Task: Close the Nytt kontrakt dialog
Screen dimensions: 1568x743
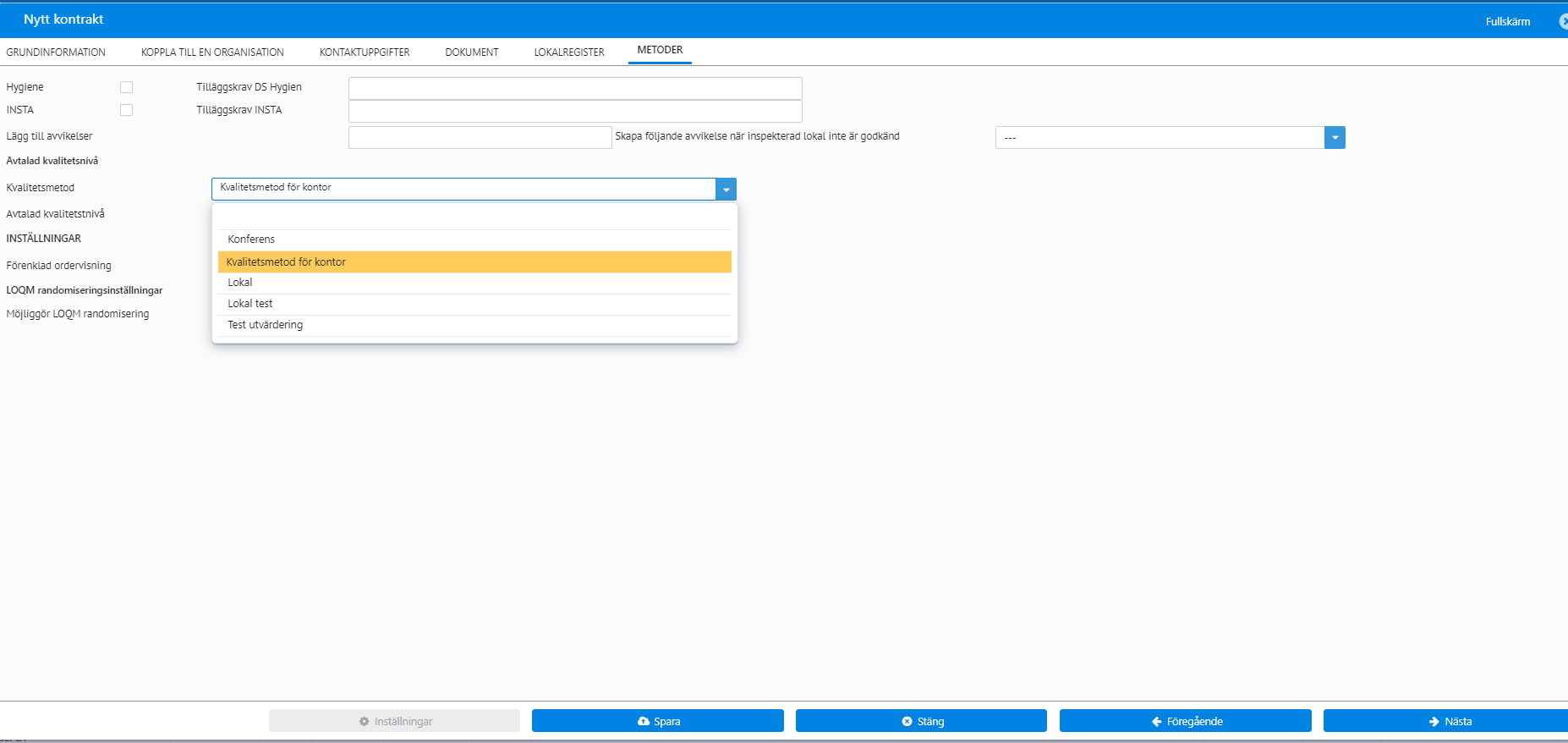Action: click(x=1563, y=21)
